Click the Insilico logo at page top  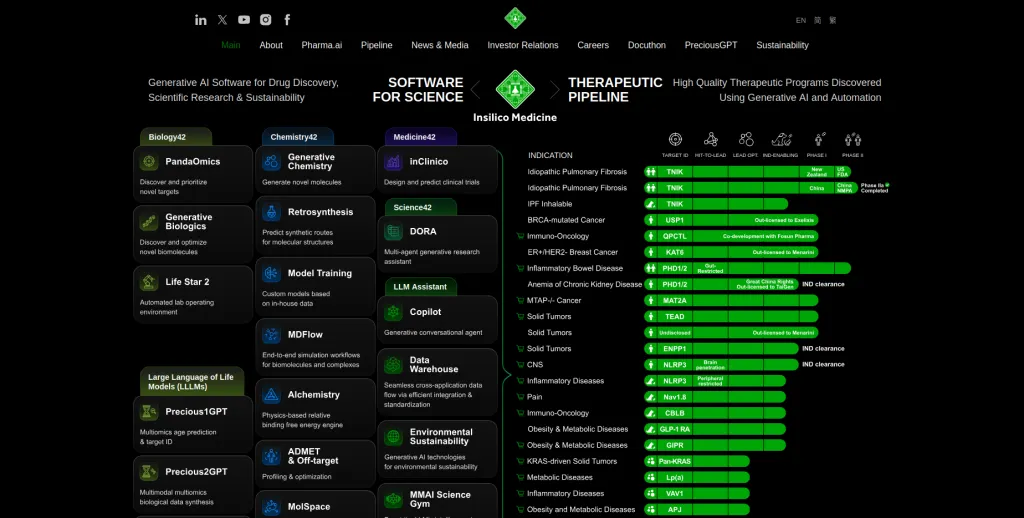pos(515,18)
